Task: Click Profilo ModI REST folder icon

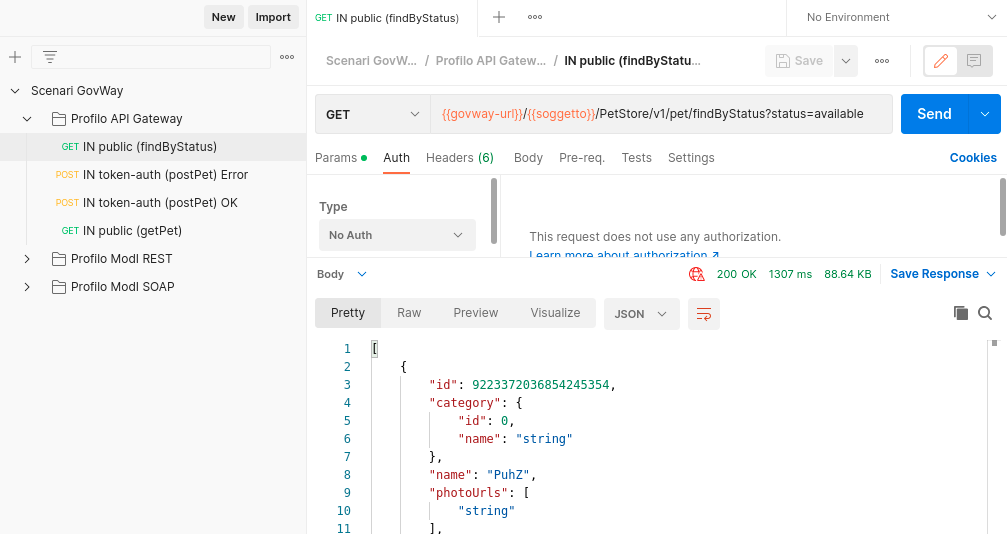Action: (58, 259)
